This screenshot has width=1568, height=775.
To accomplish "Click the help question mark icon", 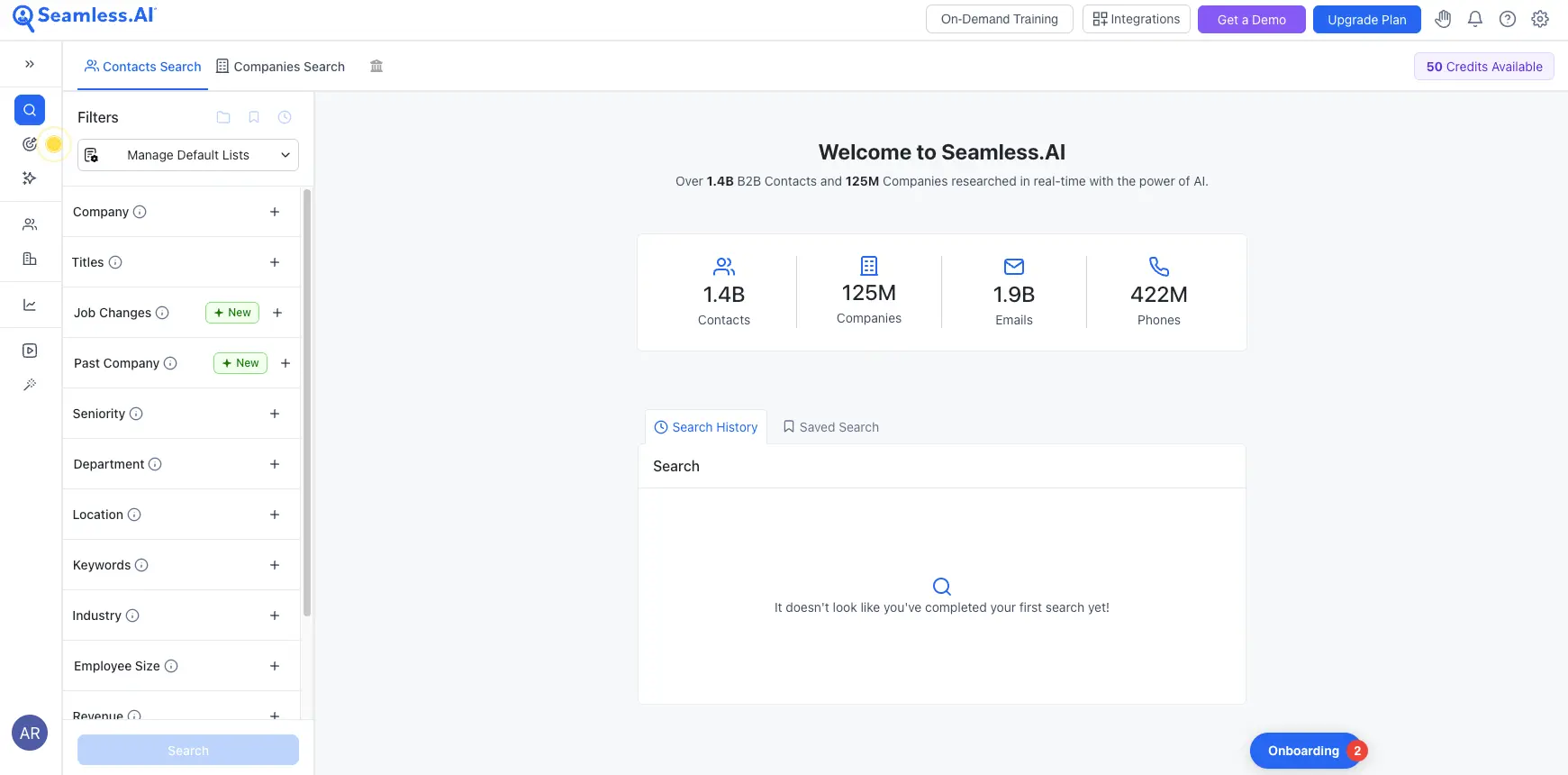I will pyautogui.click(x=1507, y=19).
